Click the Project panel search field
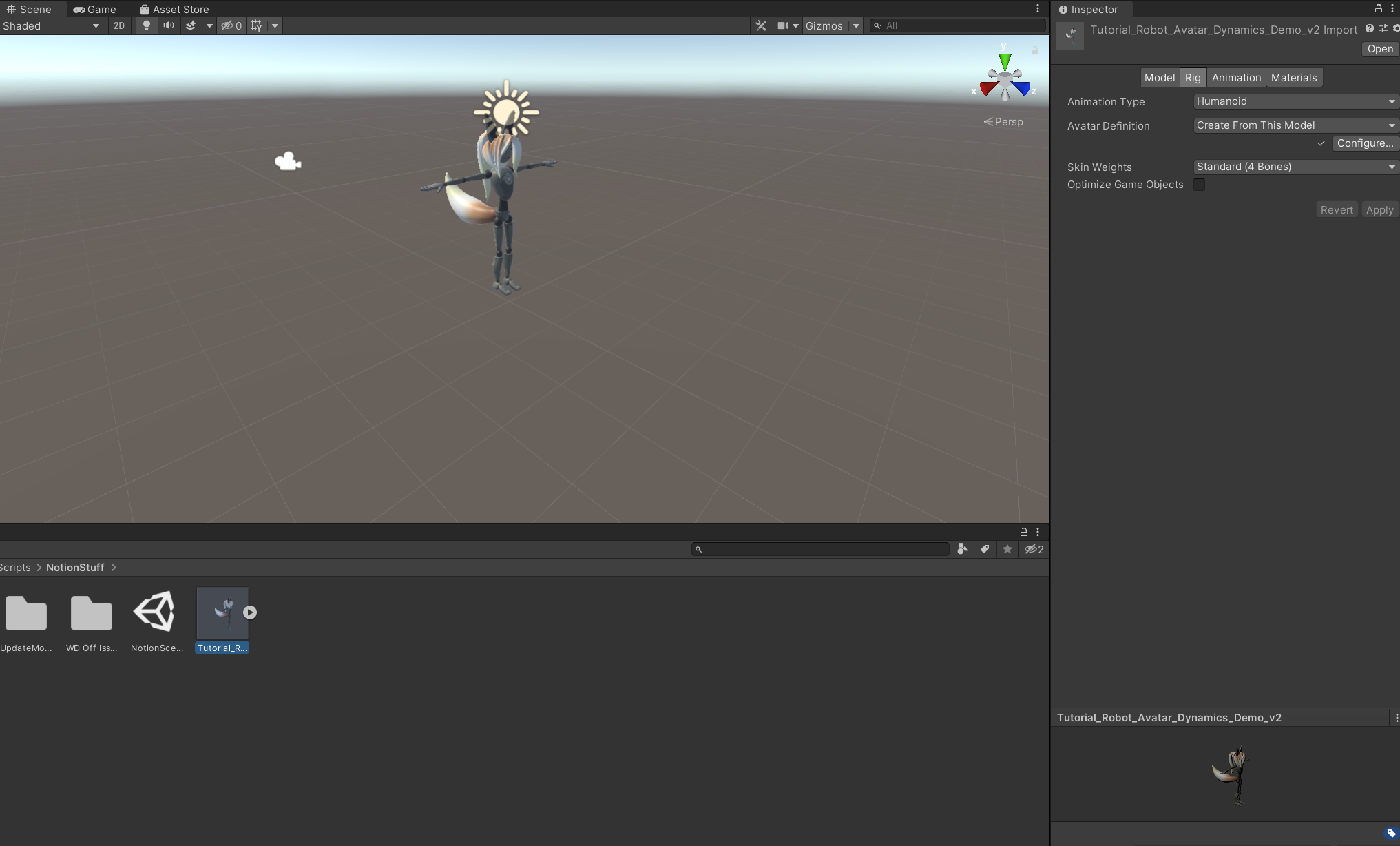This screenshot has width=1400, height=846. coord(820,549)
